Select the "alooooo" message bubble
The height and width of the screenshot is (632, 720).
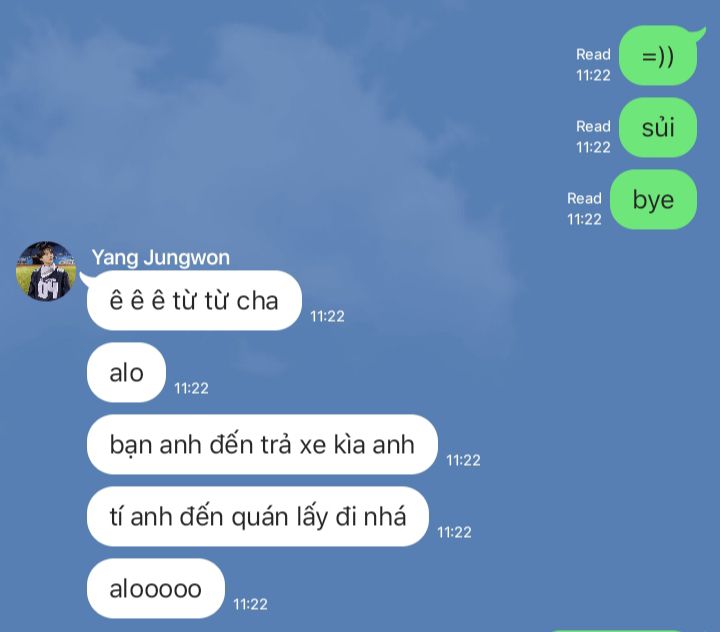[156, 588]
